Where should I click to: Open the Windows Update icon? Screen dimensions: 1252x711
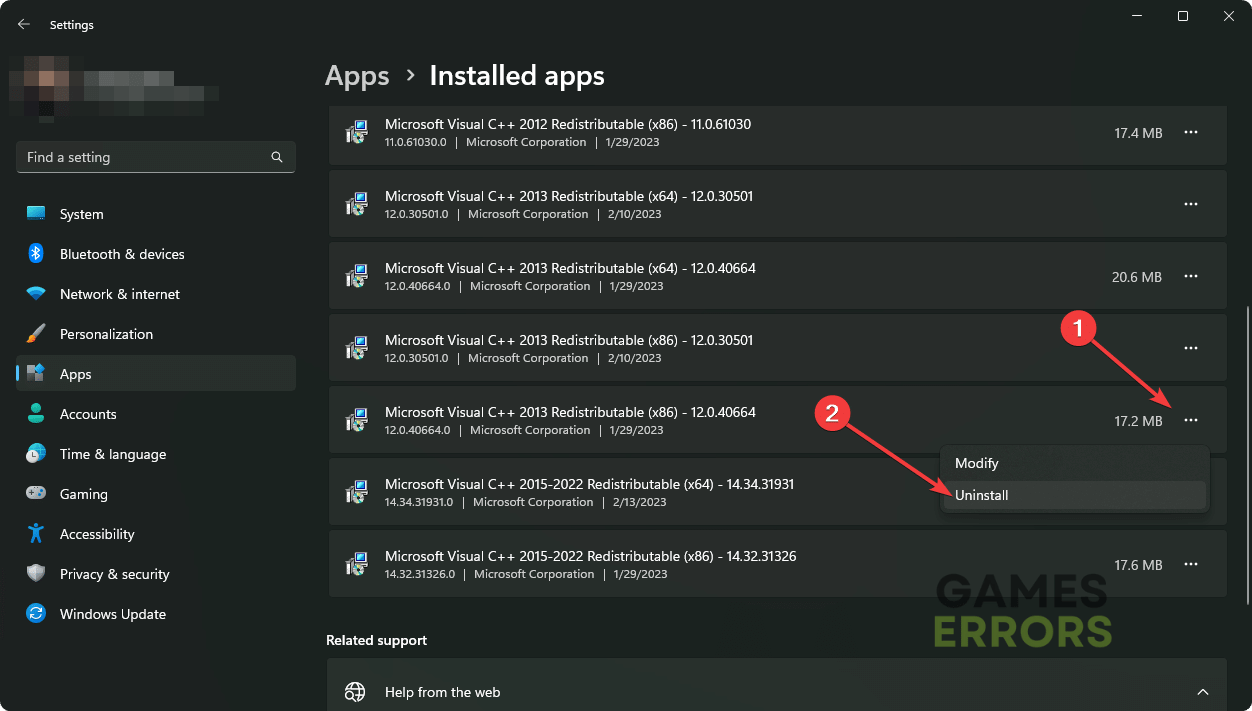tap(36, 614)
